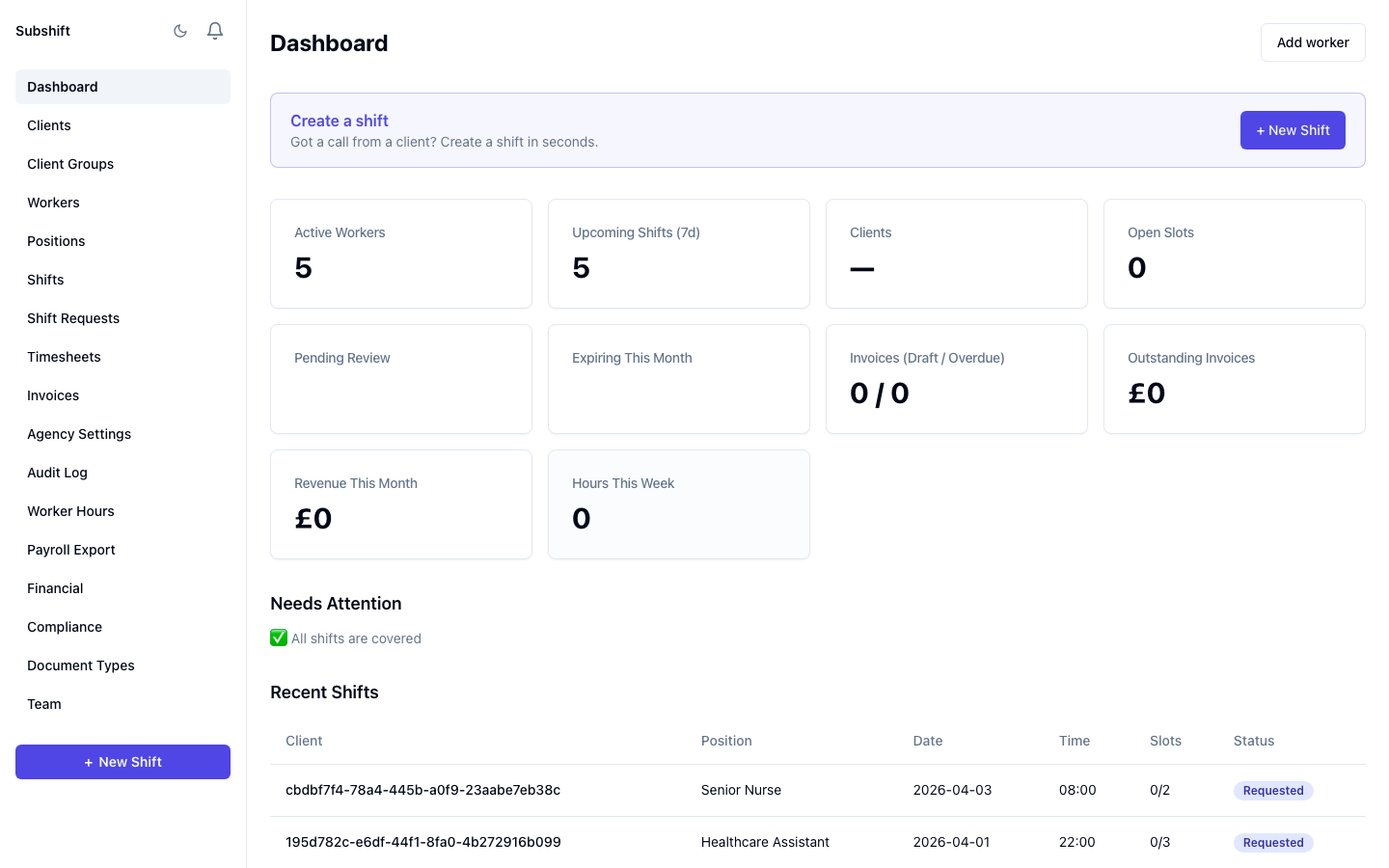
Task: Open the Dashboard section
Action: [62, 86]
